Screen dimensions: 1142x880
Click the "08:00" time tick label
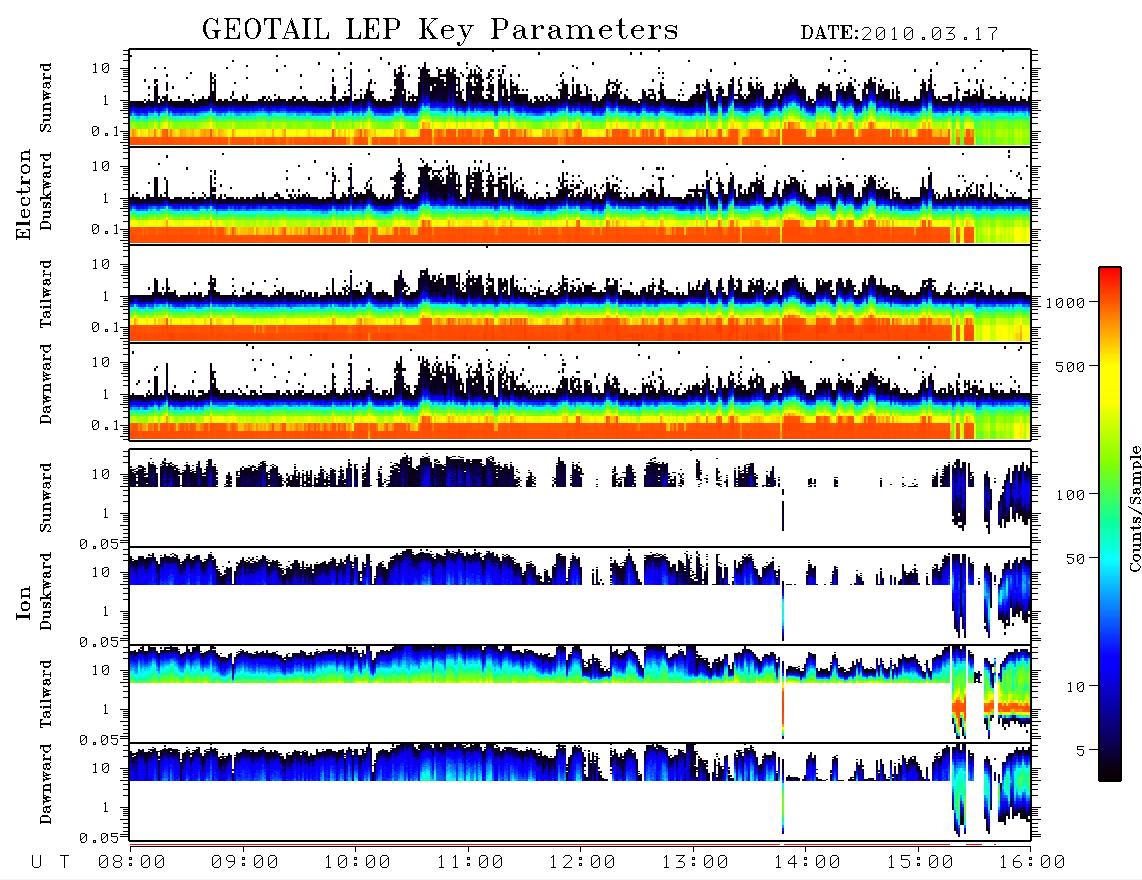(132, 862)
